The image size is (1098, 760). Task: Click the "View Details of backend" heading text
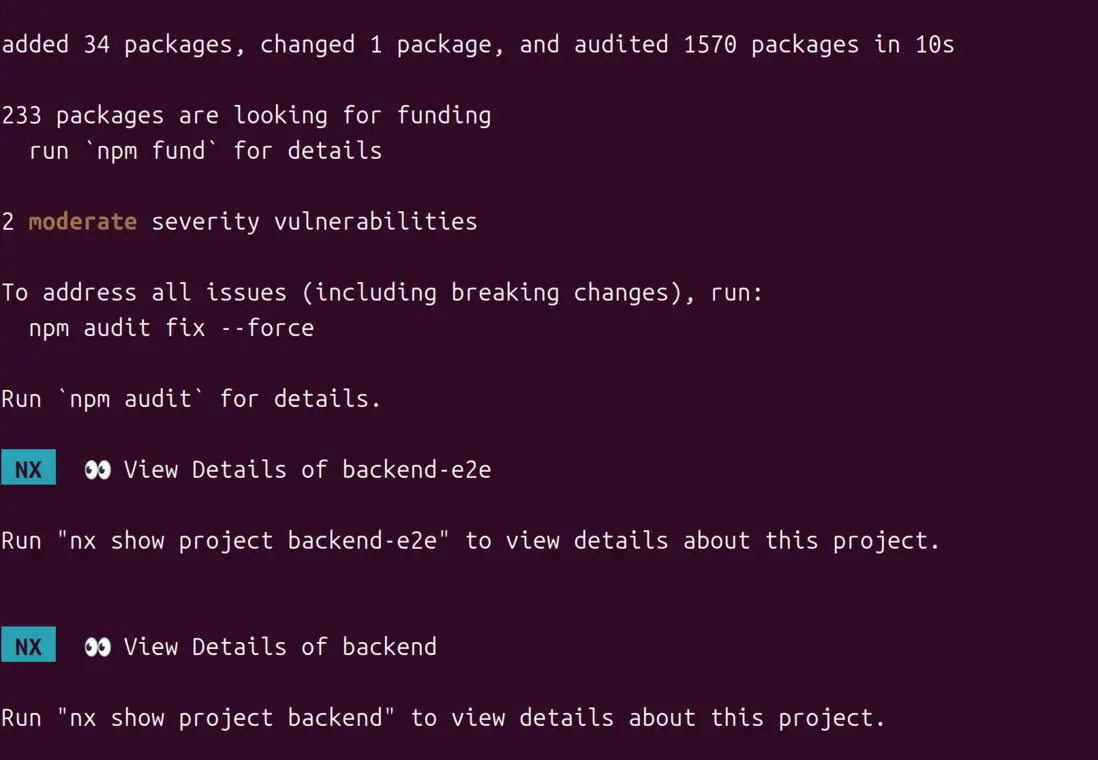[x=280, y=646]
